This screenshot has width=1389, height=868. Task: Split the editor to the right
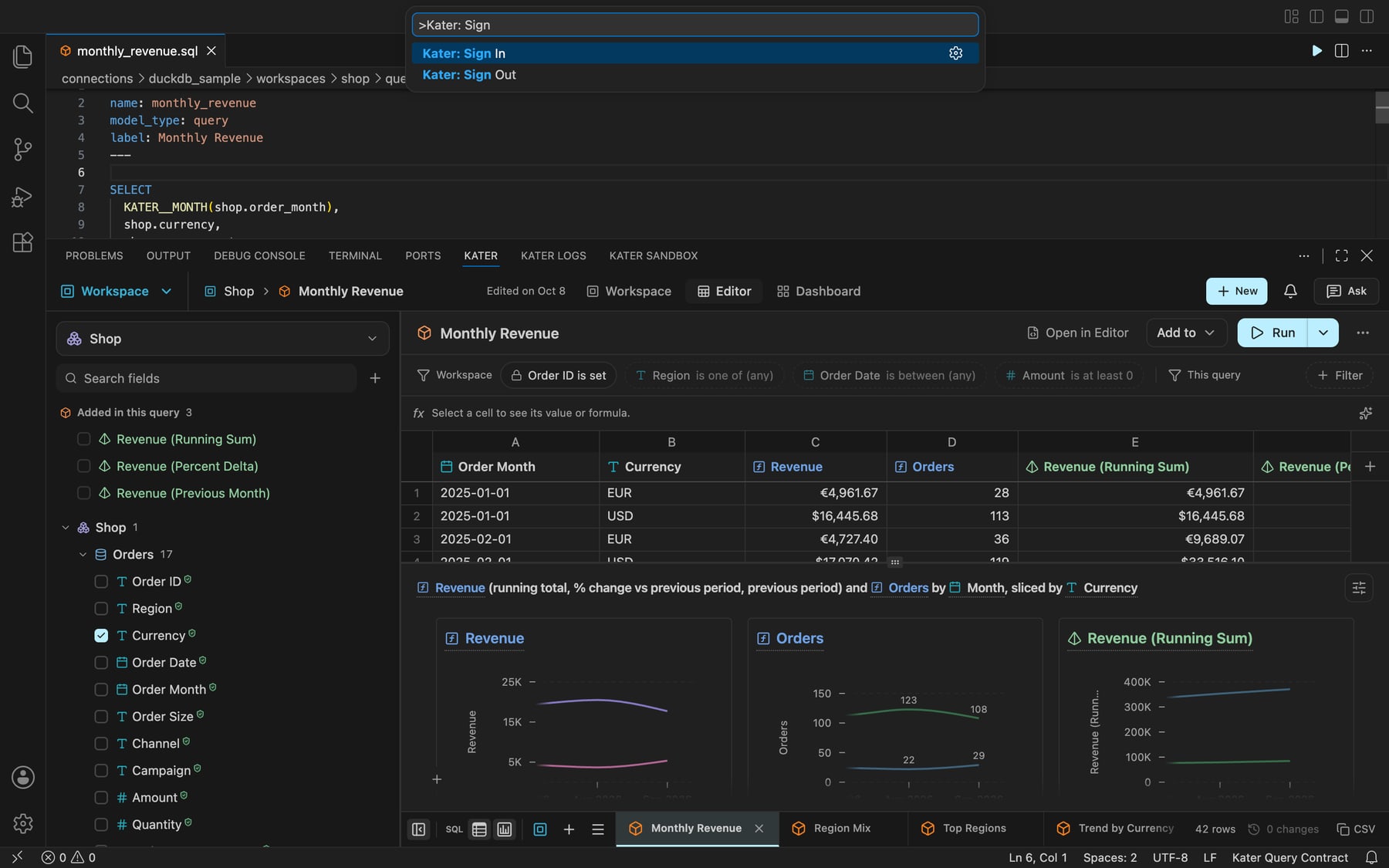[1342, 50]
